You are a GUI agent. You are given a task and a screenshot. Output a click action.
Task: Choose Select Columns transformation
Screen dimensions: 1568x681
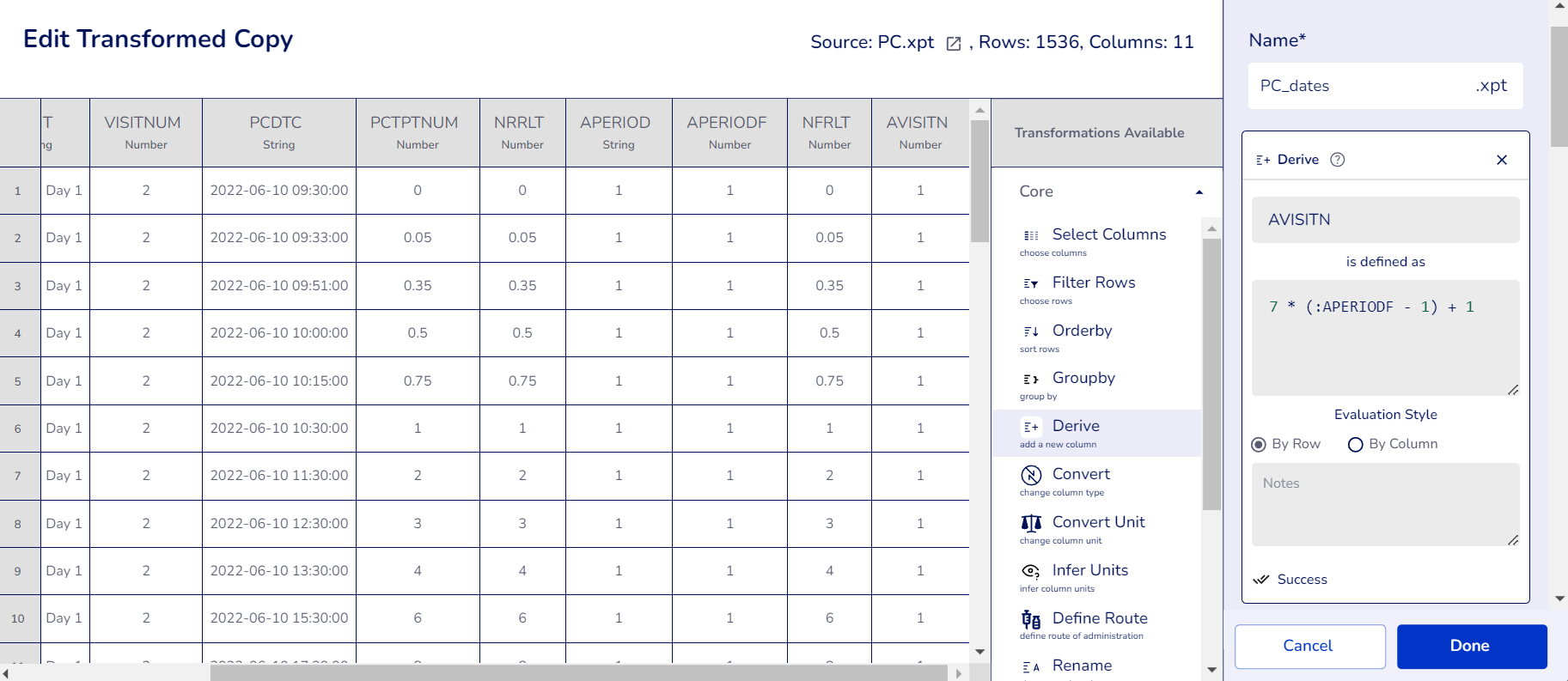tap(1095, 241)
